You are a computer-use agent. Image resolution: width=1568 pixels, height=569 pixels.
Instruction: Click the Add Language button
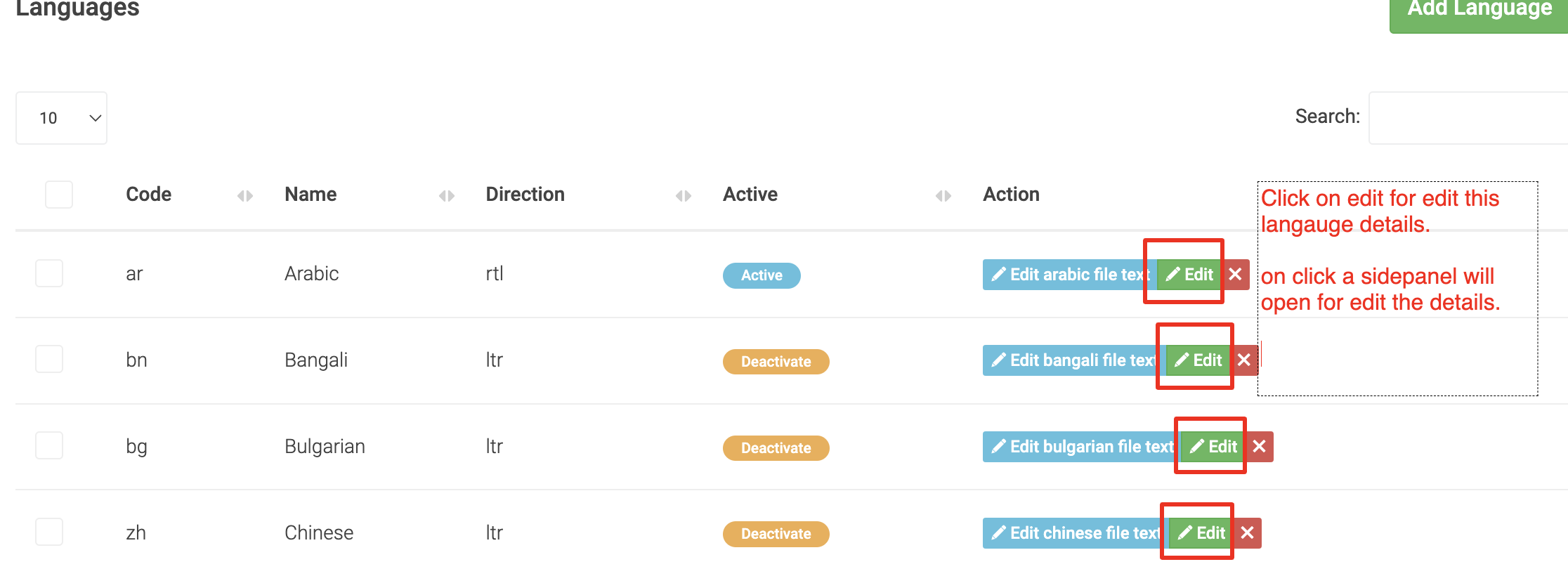pos(1479,10)
